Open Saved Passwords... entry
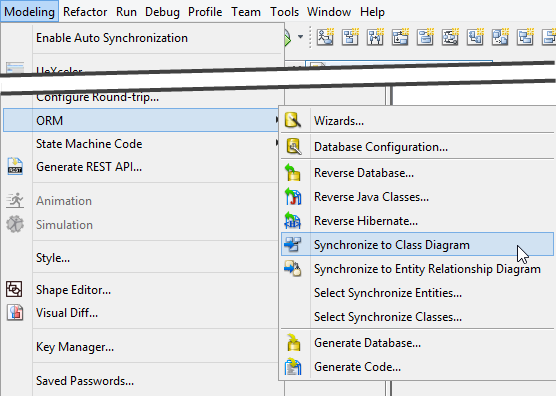The image size is (556, 396). click(x=85, y=381)
